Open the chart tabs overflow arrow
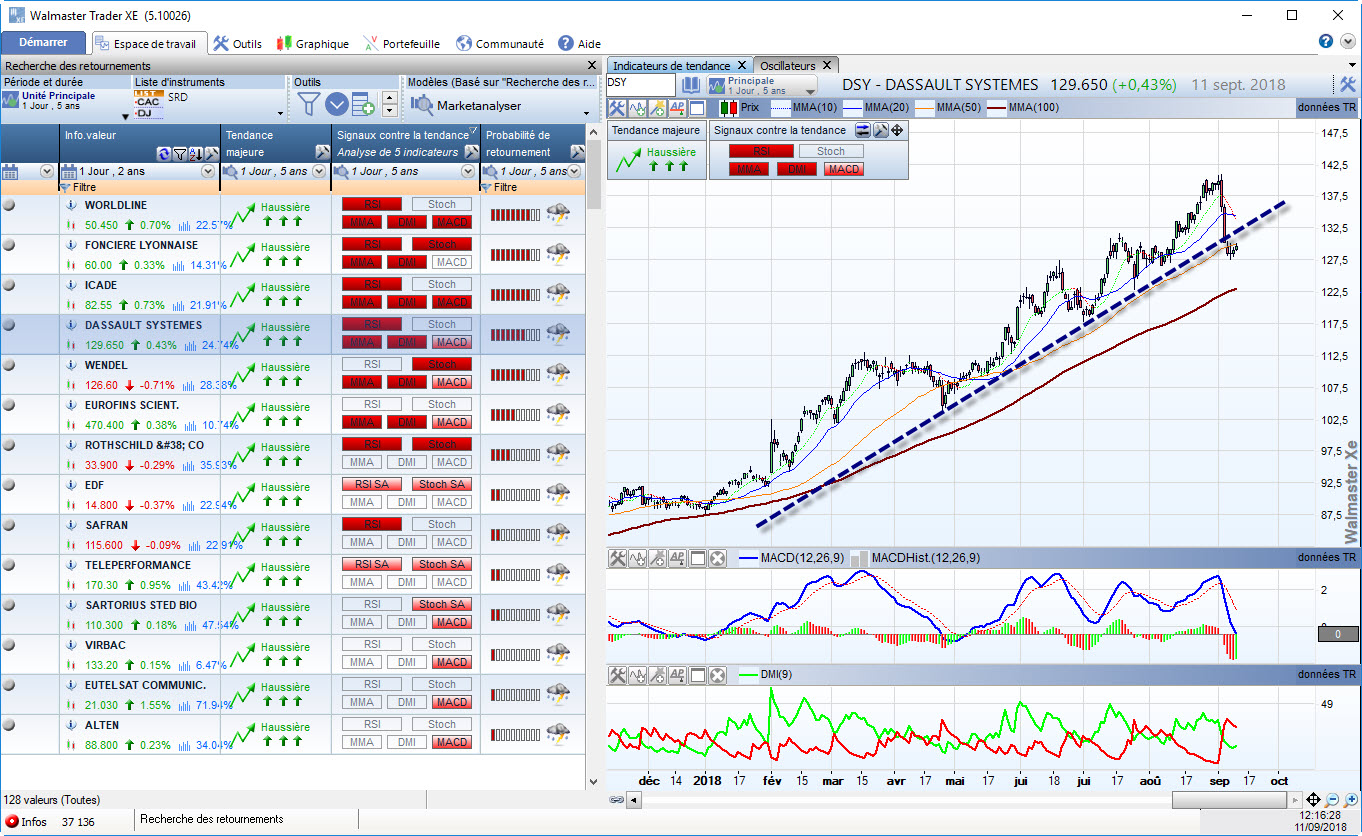The height and width of the screenshot is (836, 1362). [x=1350, y=65]
